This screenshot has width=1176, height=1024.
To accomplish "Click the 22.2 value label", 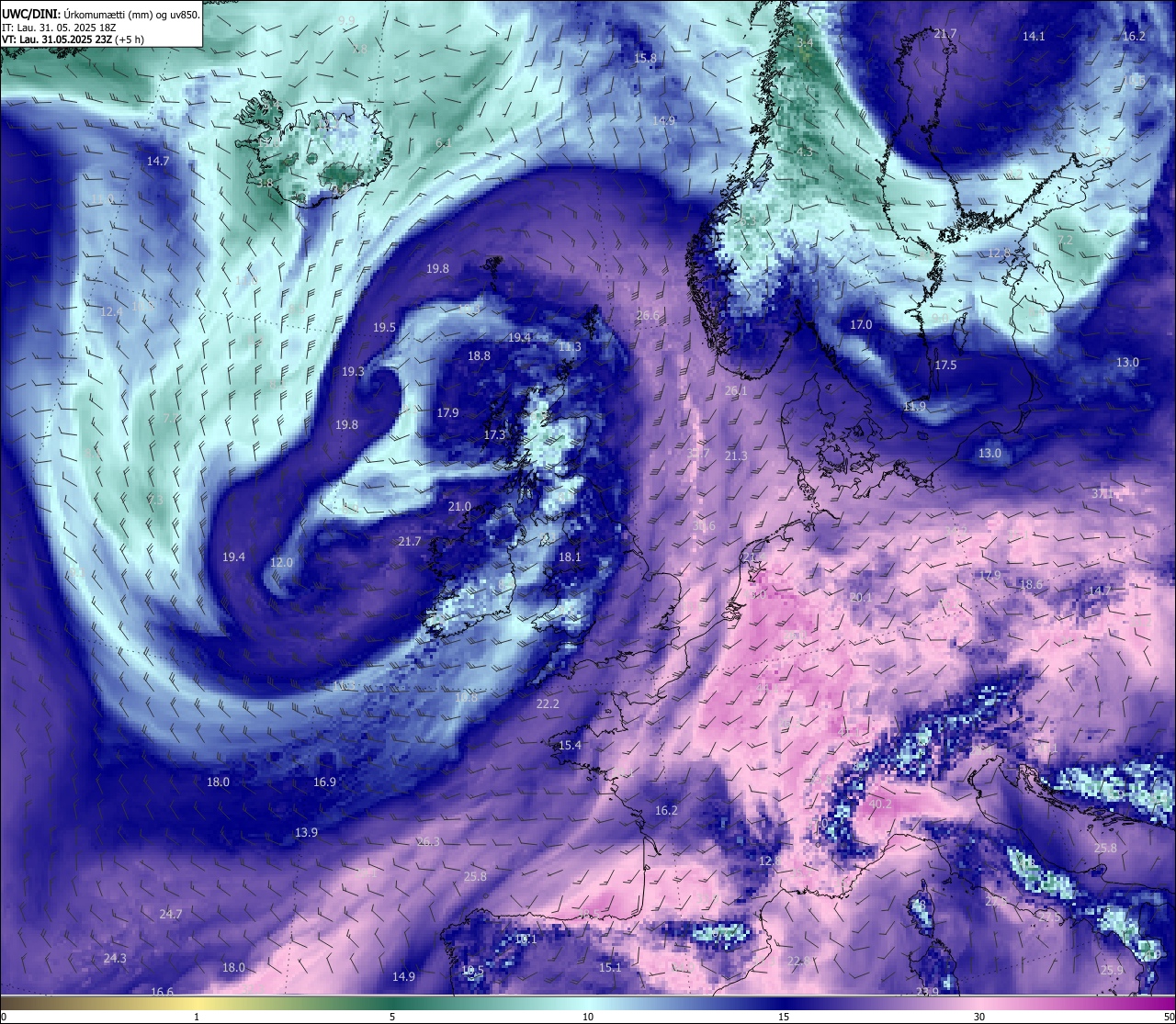I will click(x=547, y=704).
